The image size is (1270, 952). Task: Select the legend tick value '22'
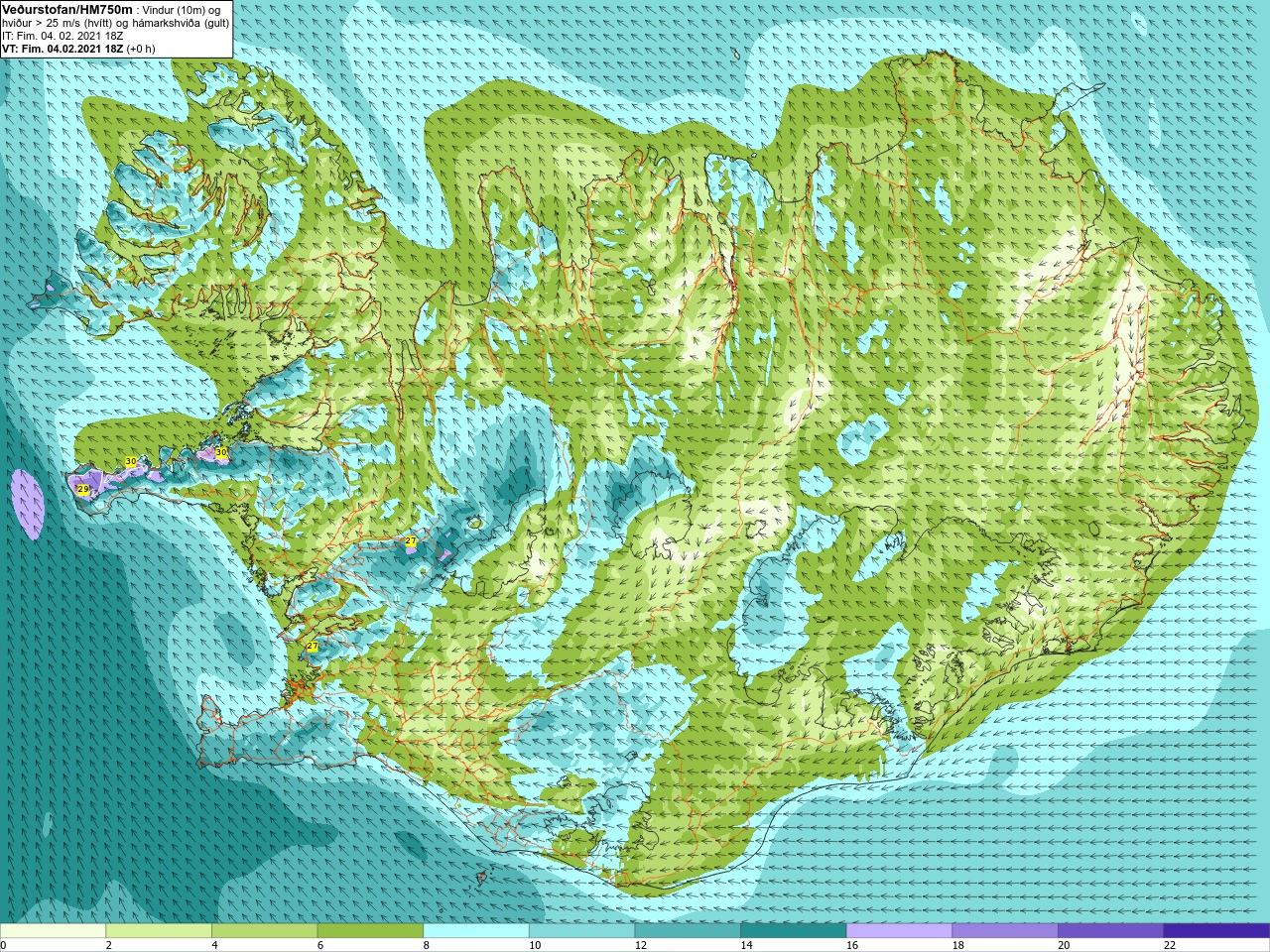pos(1169,945)
